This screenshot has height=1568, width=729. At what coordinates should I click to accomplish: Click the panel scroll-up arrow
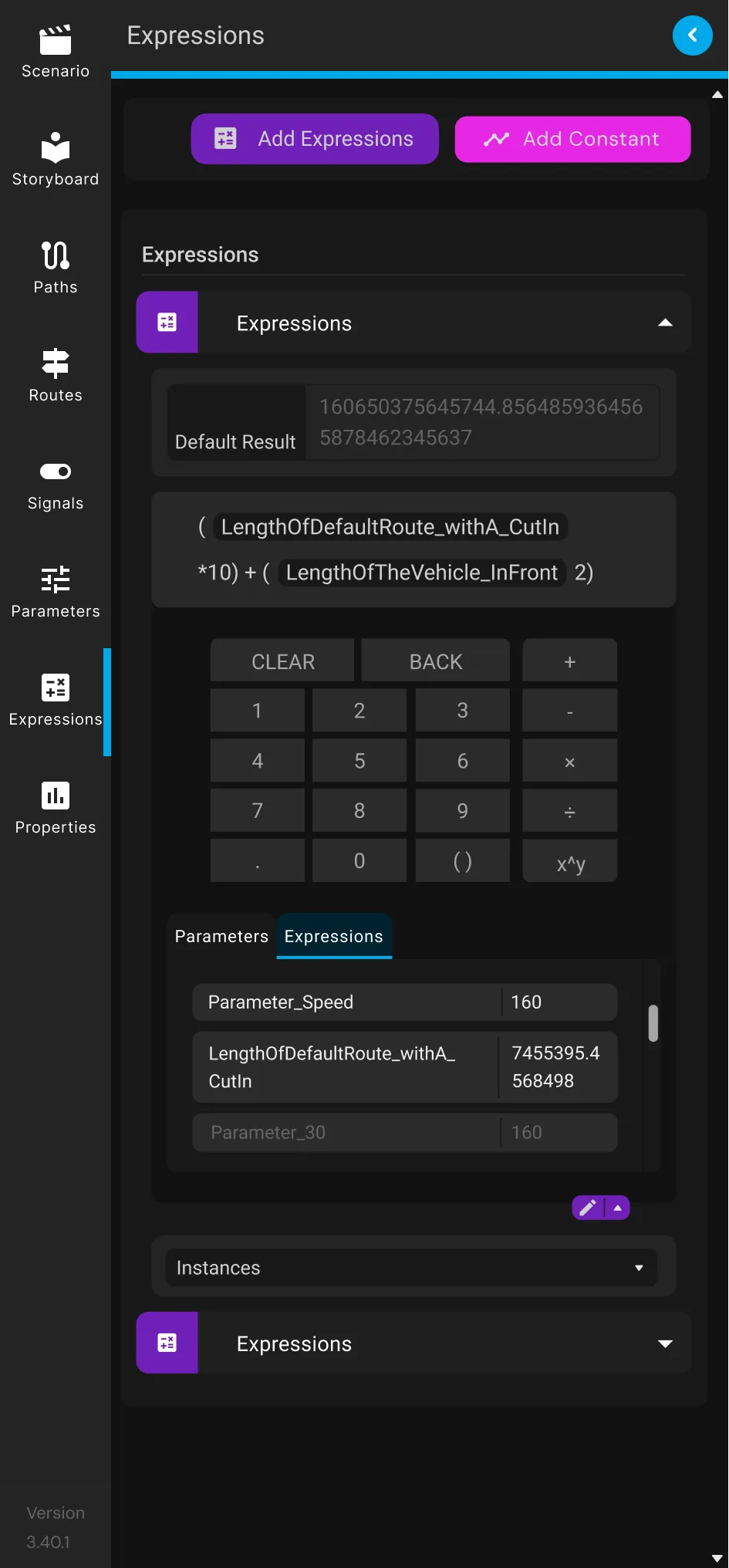[717, 95]
